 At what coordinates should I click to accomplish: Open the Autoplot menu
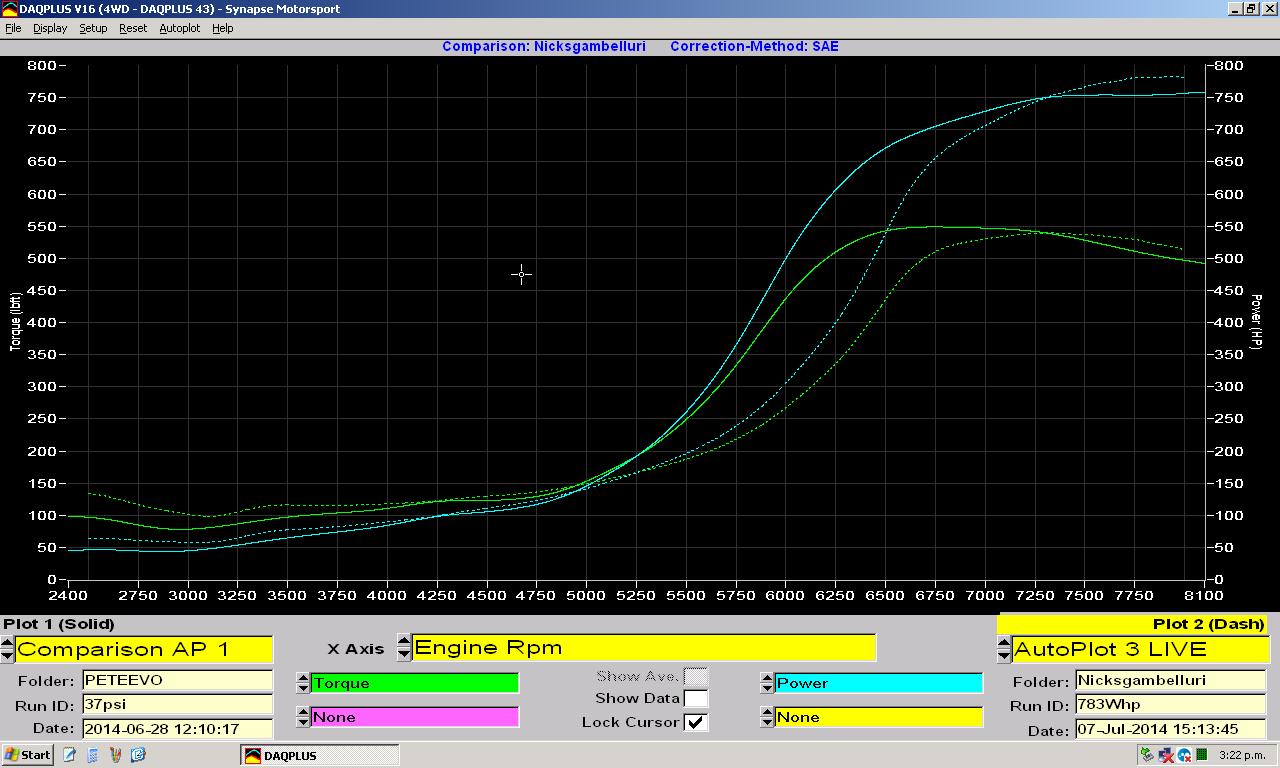180,28
